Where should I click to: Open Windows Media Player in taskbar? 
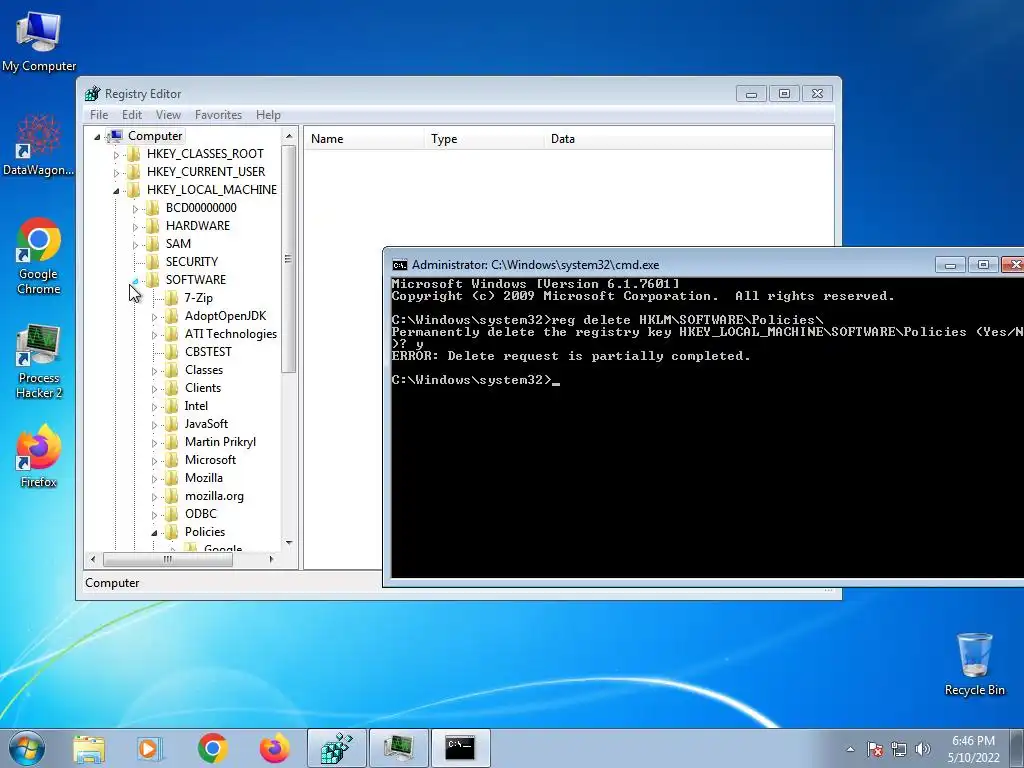click(150, 748)
